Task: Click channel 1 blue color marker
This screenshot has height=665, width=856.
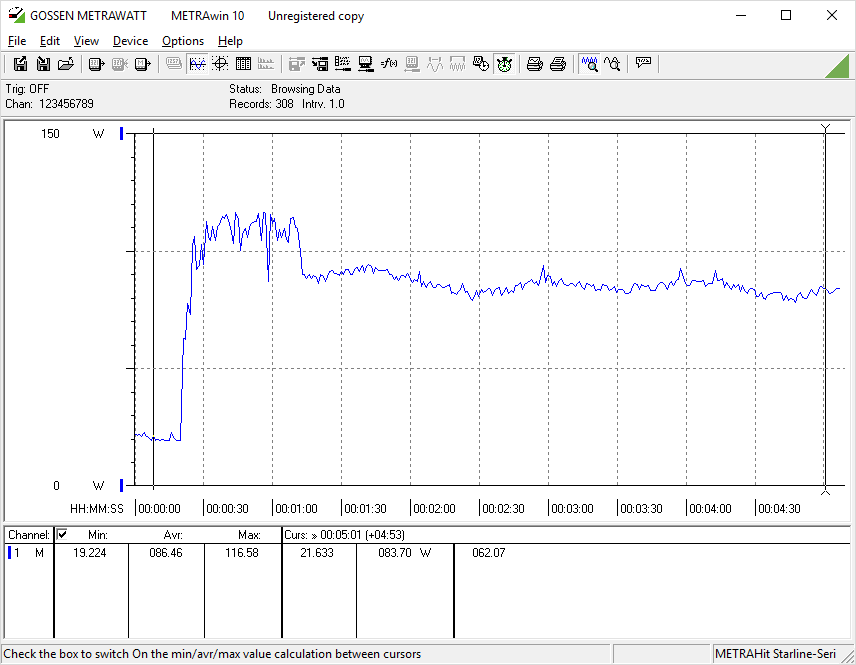Action: tap(9, 553)
